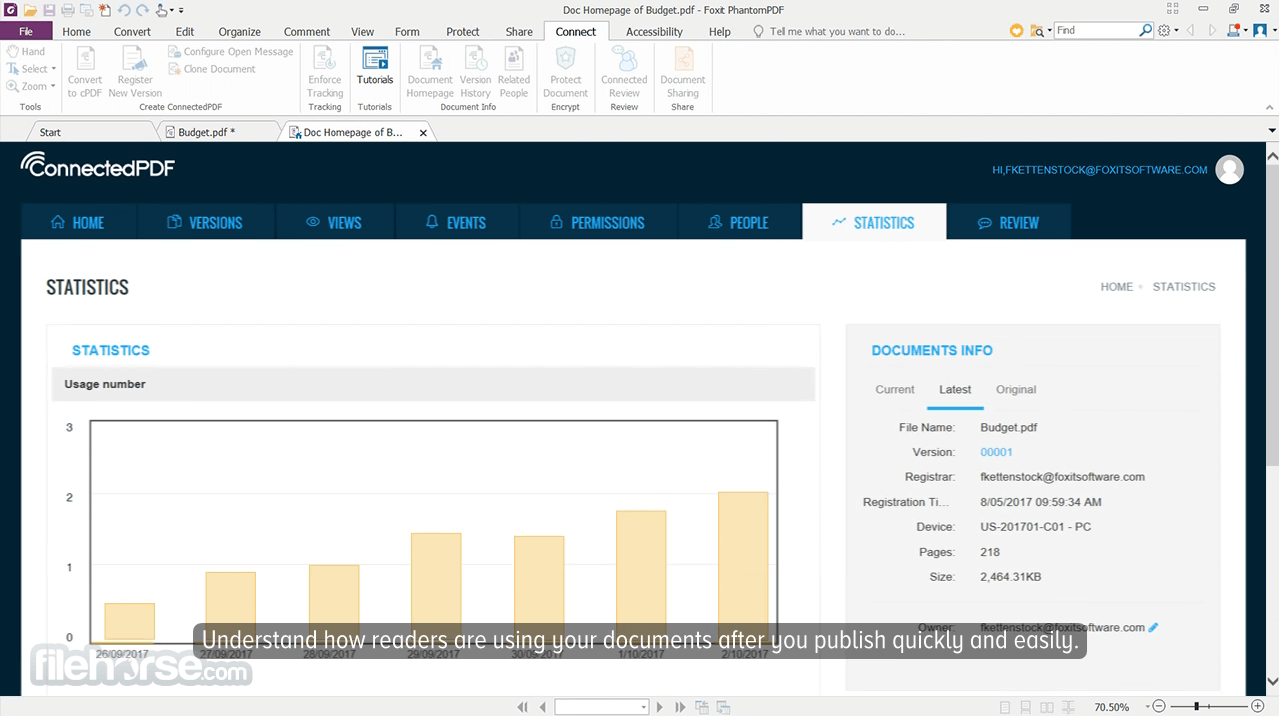This screenshot has height=716, width=1279.
Task: Open the VERSIONS tab in ConnectedPDF
Action: click(x=205, y=222)
